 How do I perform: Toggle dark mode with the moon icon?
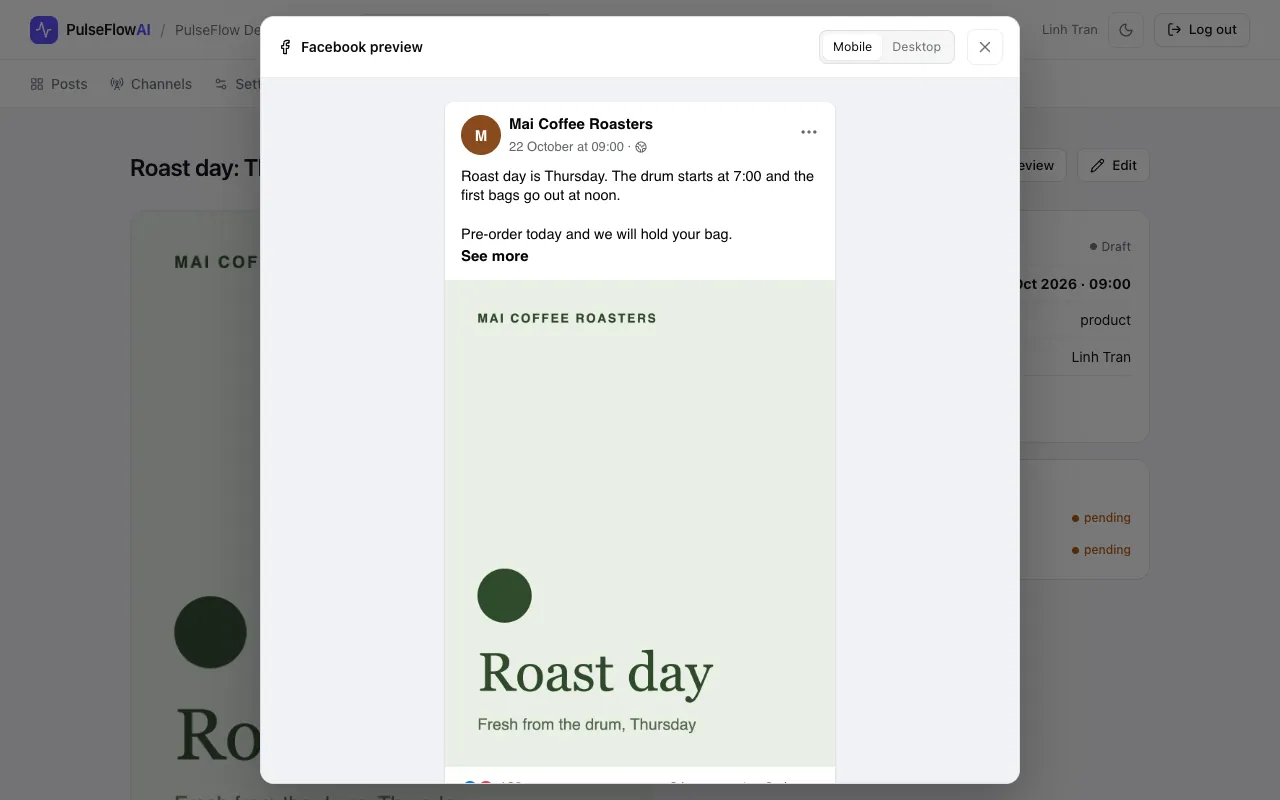[x=1126, y=30]
